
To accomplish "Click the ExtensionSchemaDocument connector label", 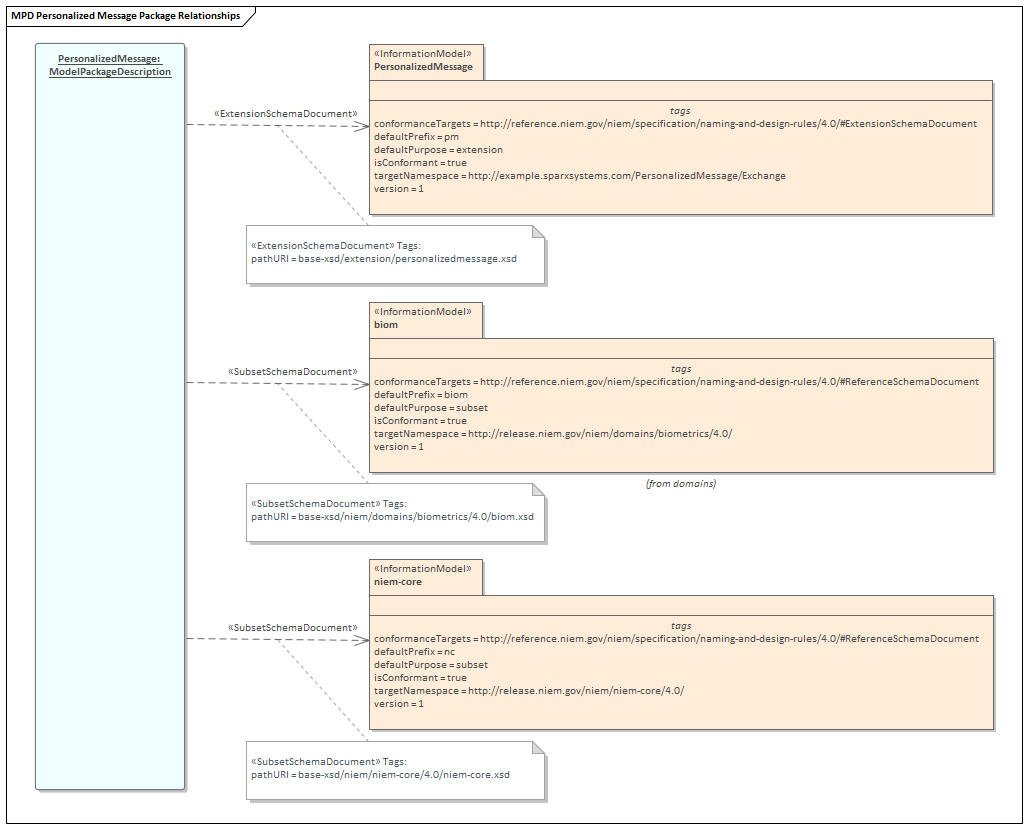I will [x=285, y=114].
